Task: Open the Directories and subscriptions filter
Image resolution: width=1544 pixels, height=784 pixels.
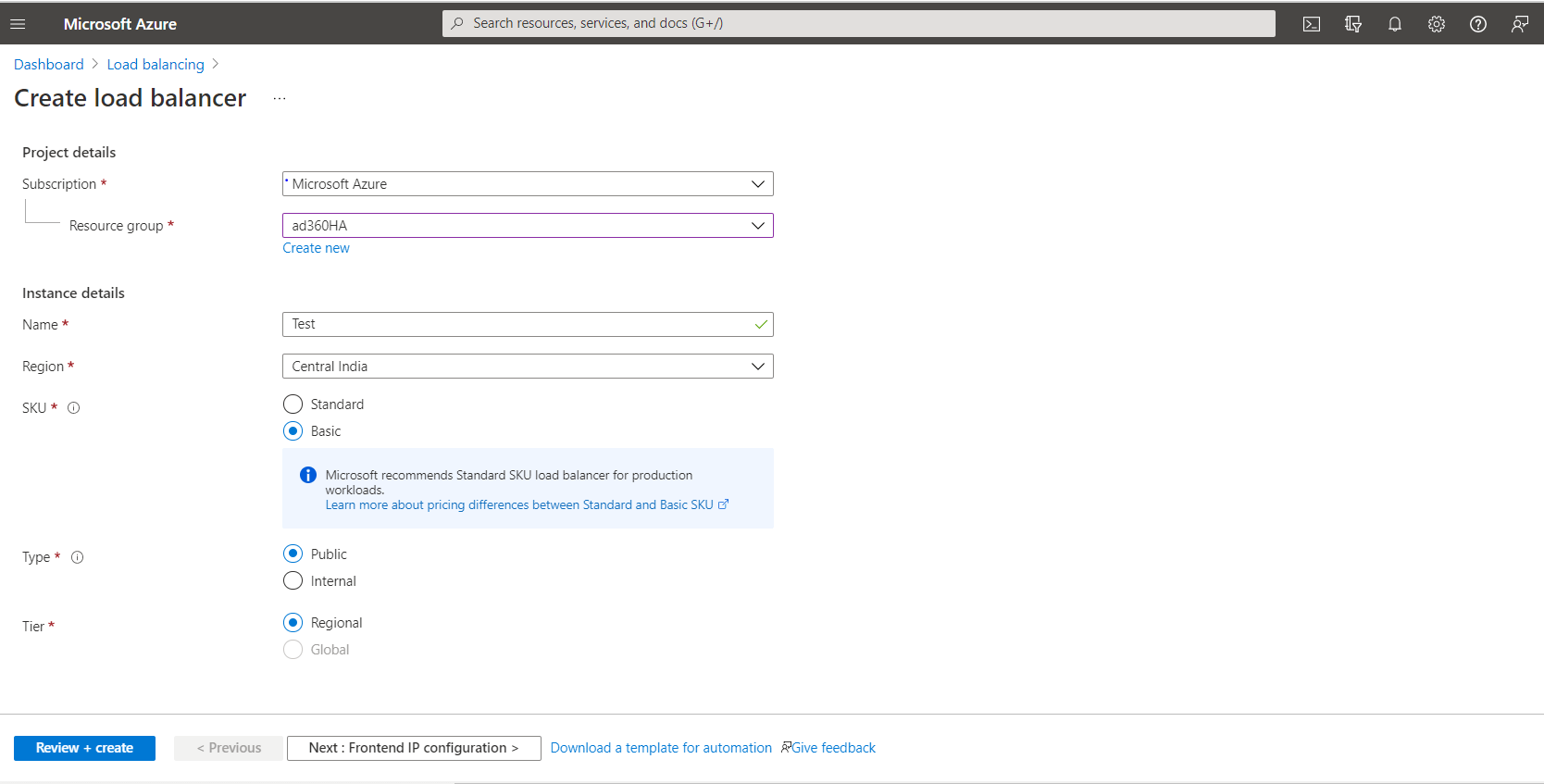Action: [x=1353, y=24]
